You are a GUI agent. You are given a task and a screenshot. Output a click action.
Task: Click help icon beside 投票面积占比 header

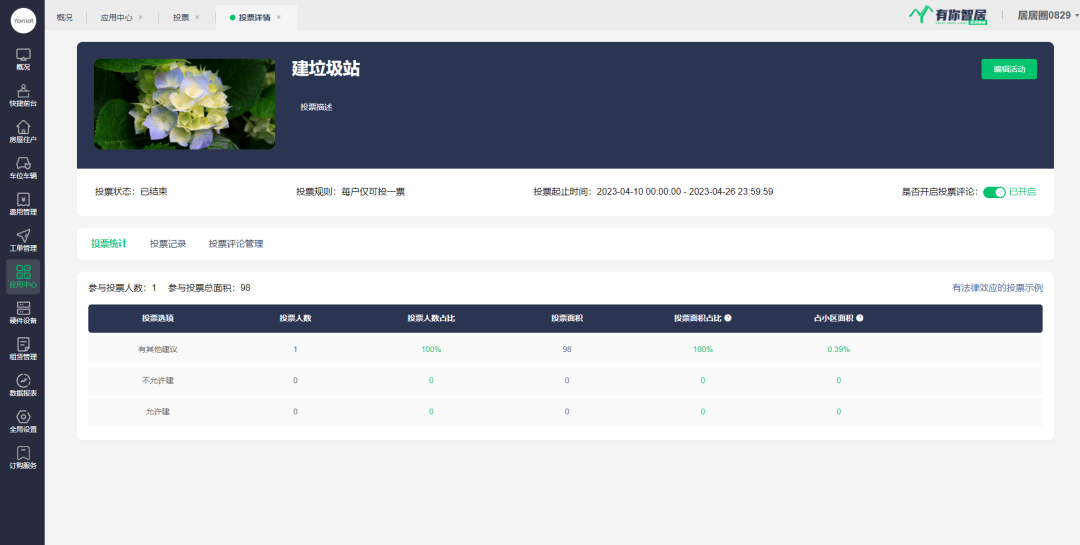pyautogui.click(x=728, y=318)
